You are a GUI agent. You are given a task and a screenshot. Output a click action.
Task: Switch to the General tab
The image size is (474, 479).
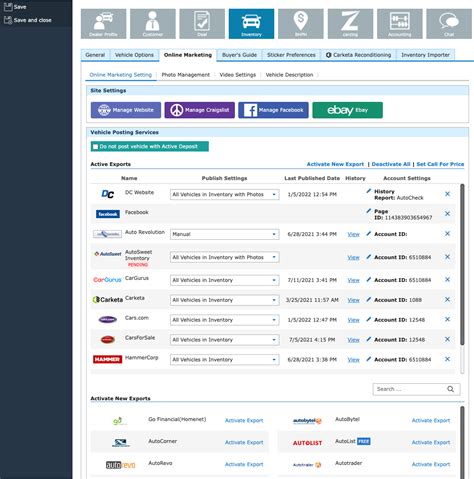click(x=95, y=55)
